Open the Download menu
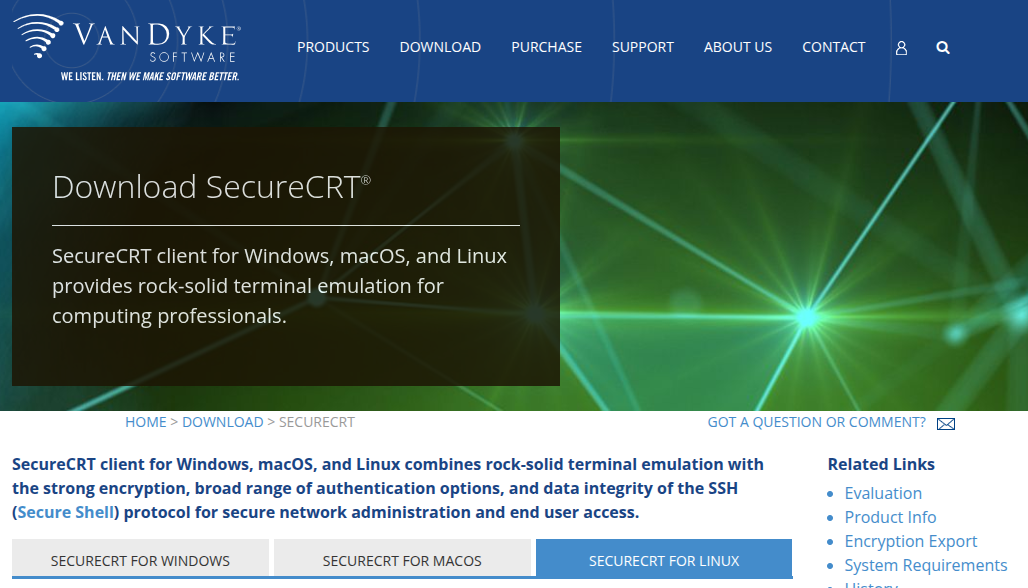 pos(440,47)
